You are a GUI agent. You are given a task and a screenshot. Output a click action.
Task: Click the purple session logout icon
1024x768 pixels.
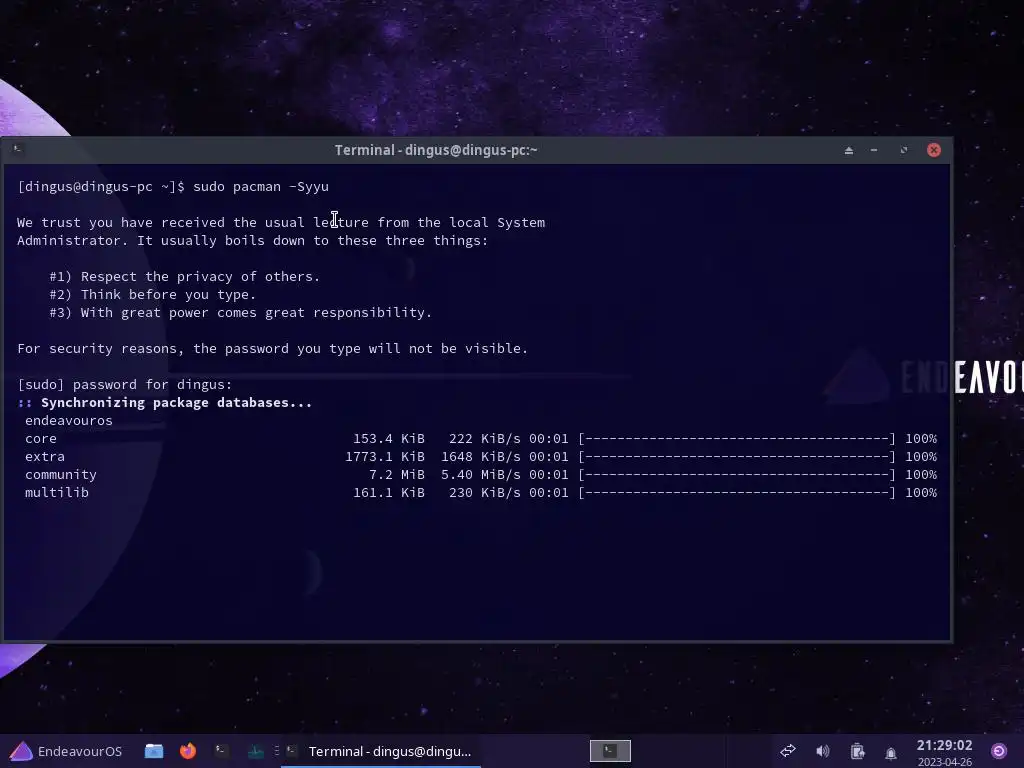[999, 751]
